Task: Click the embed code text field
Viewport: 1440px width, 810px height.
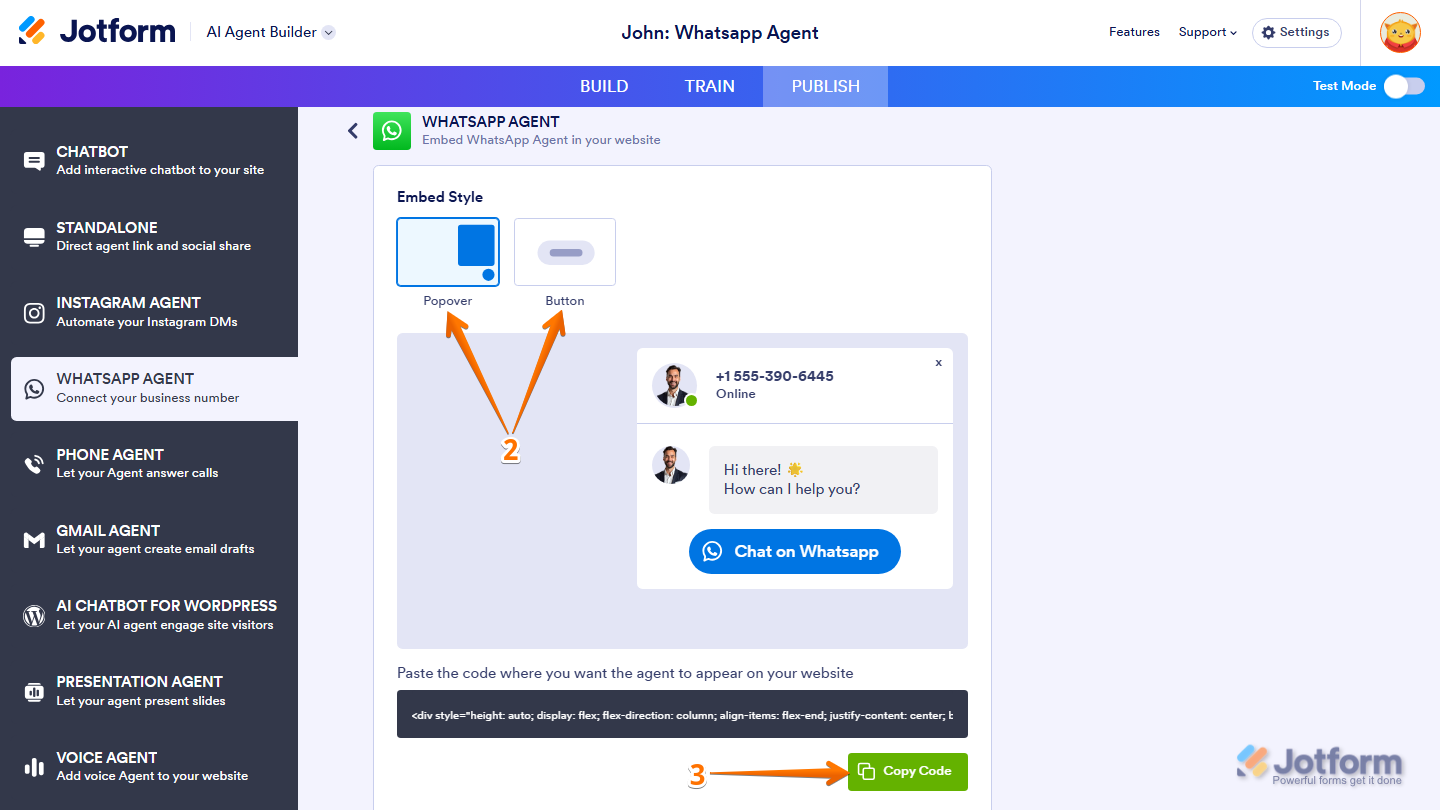Action: pos(682,714)
